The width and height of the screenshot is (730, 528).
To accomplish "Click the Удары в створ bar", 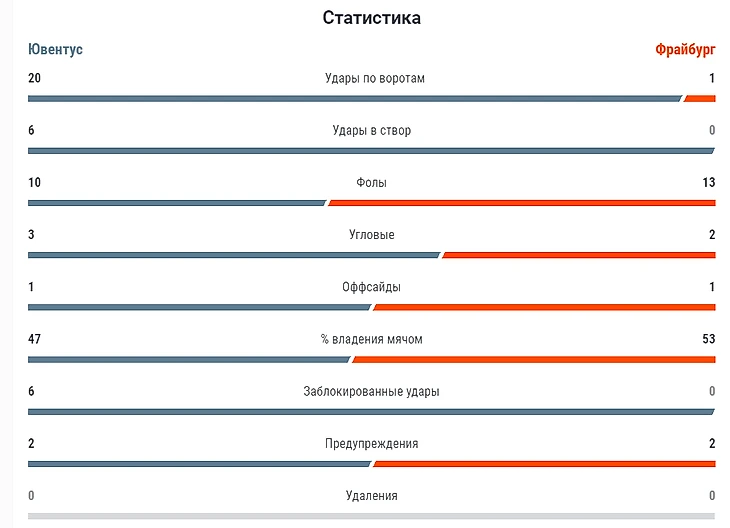I will 371,151.
